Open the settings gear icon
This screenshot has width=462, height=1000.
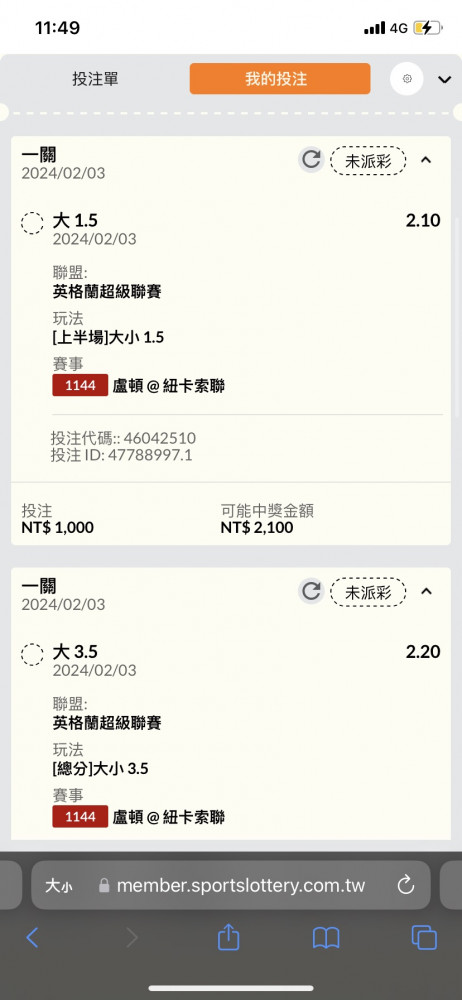coord(407,79)
